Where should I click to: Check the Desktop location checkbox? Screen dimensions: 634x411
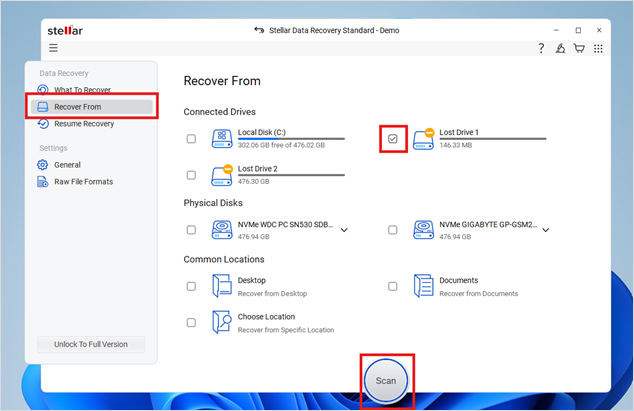[191, 286]
